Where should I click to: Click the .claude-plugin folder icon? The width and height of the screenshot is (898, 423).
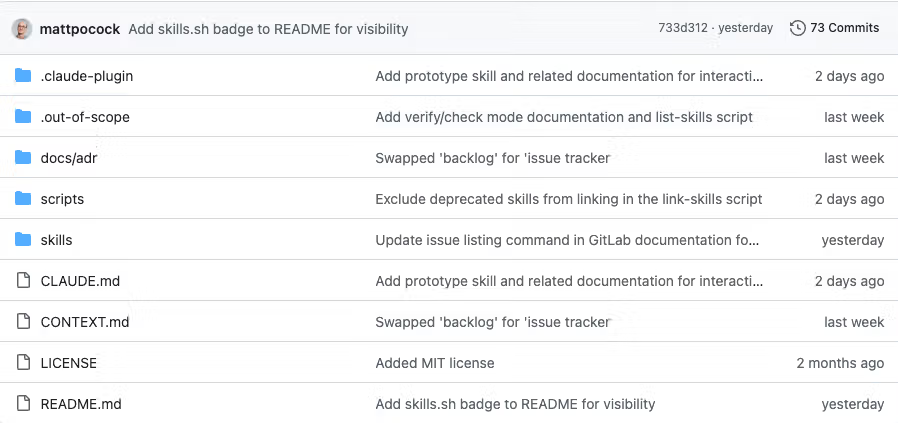coord(23,76)
